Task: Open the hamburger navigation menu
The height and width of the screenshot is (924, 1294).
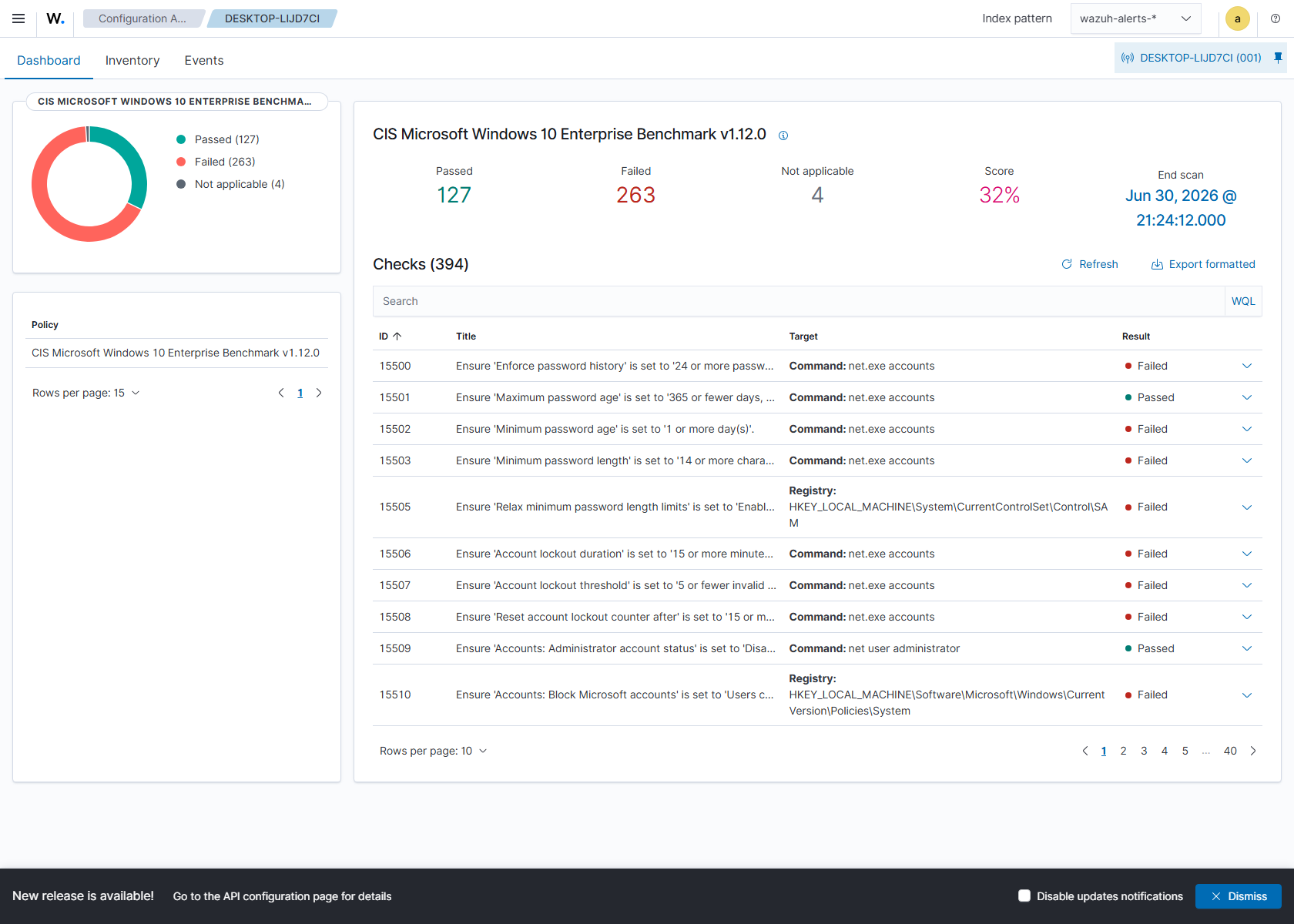Action: [18, 18]
